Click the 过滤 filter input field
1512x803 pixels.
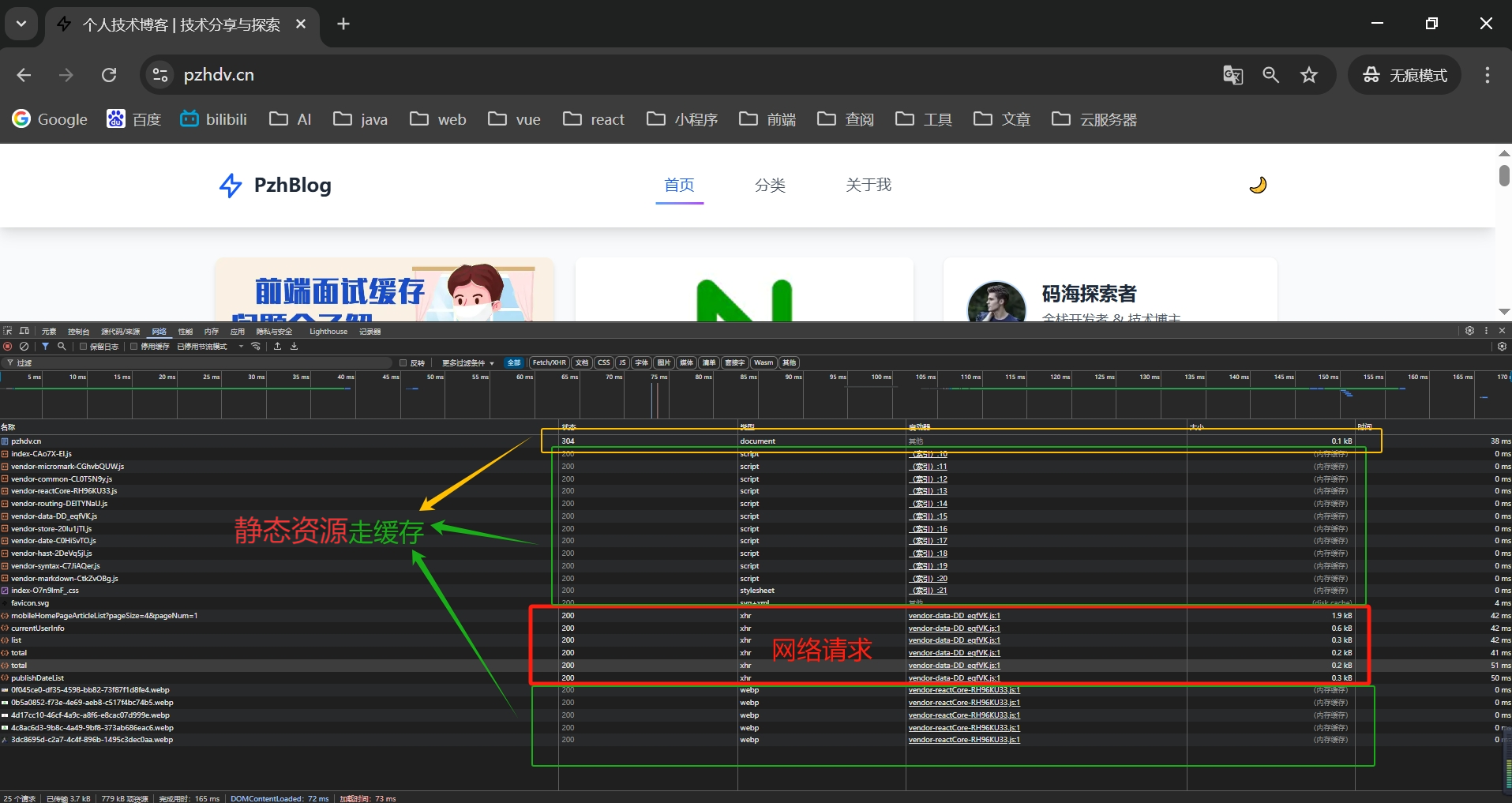[197, 363]
